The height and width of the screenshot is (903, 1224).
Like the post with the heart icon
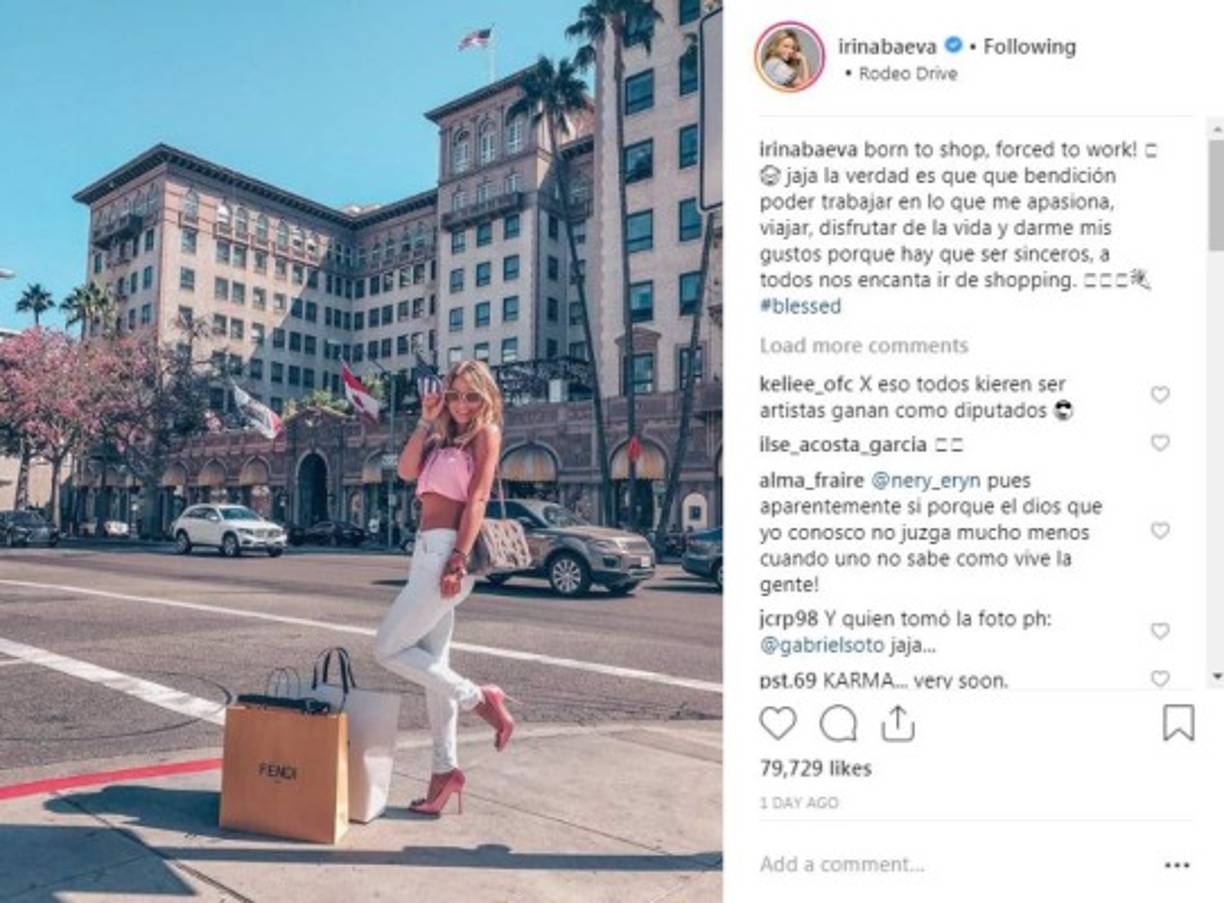[777, 723]
